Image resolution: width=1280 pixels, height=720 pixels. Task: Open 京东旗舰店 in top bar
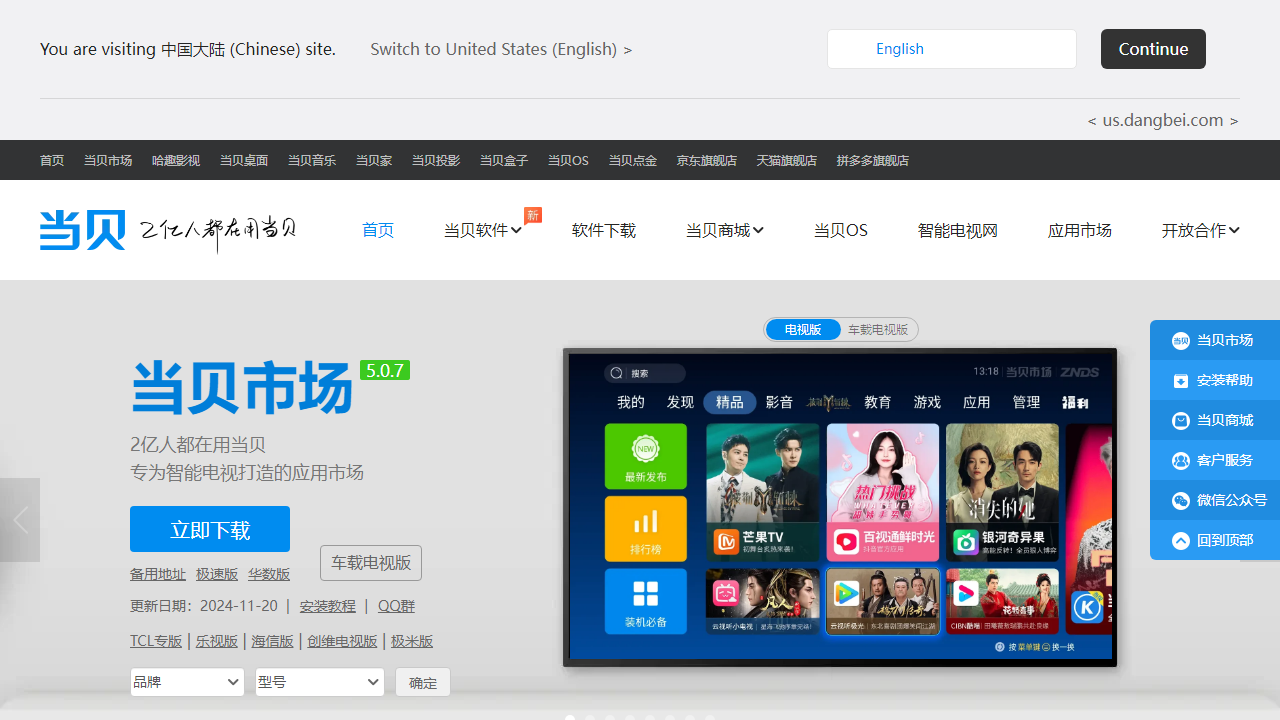(707, 160)
